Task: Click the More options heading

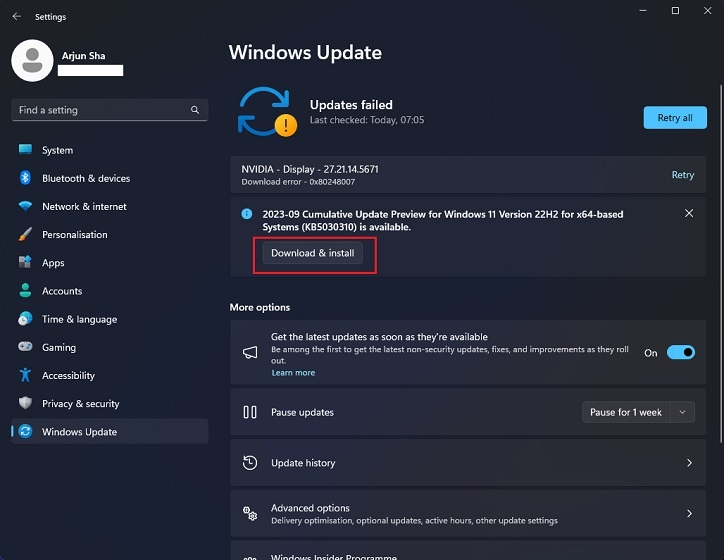Action: coord(259,307)
